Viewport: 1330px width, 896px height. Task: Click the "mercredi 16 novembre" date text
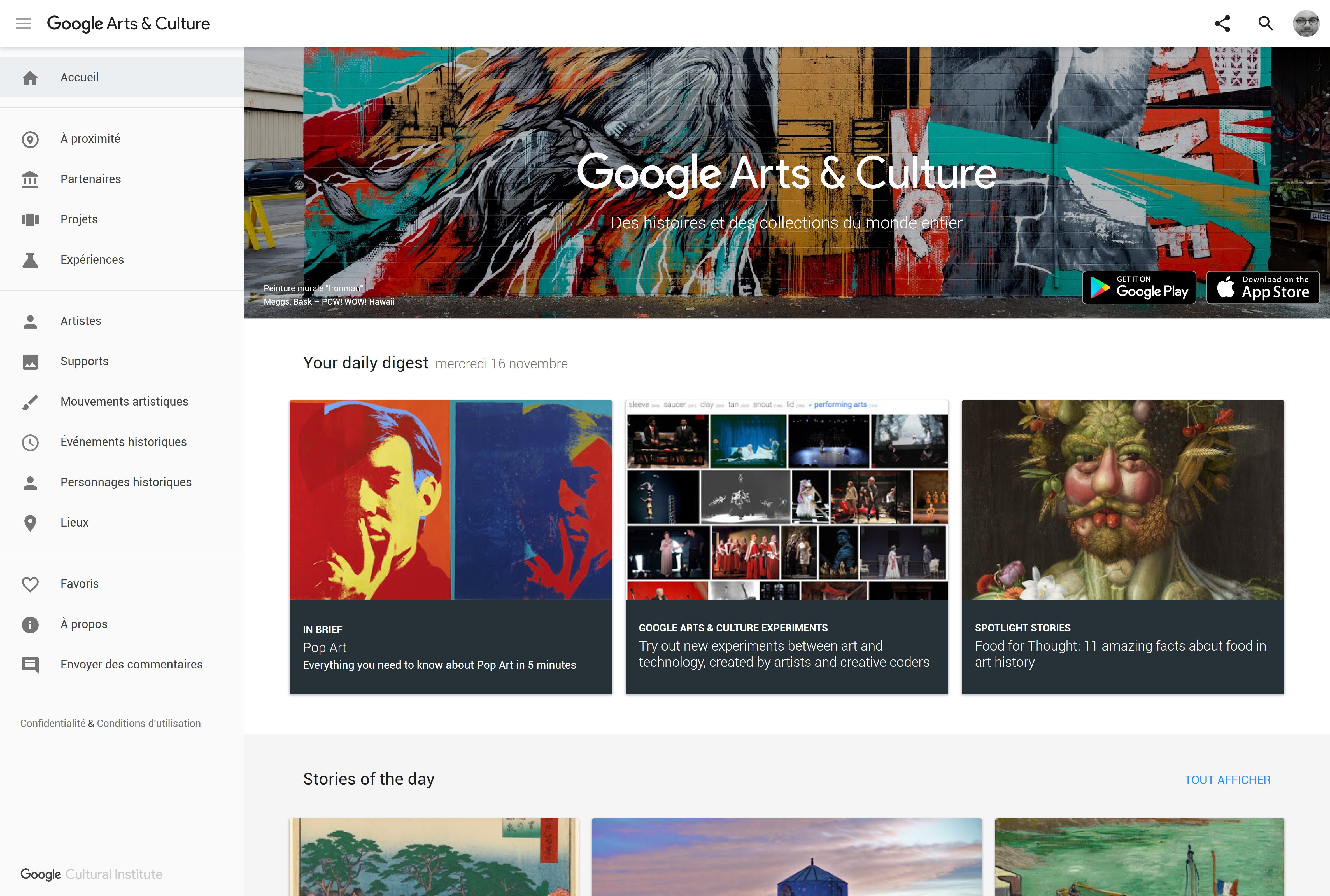(501, 364)
